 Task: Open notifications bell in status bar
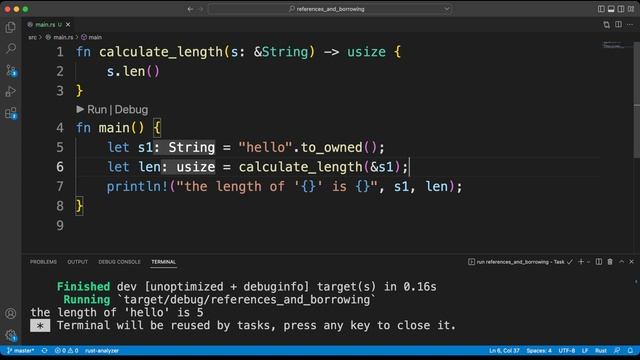click(630, 351)
